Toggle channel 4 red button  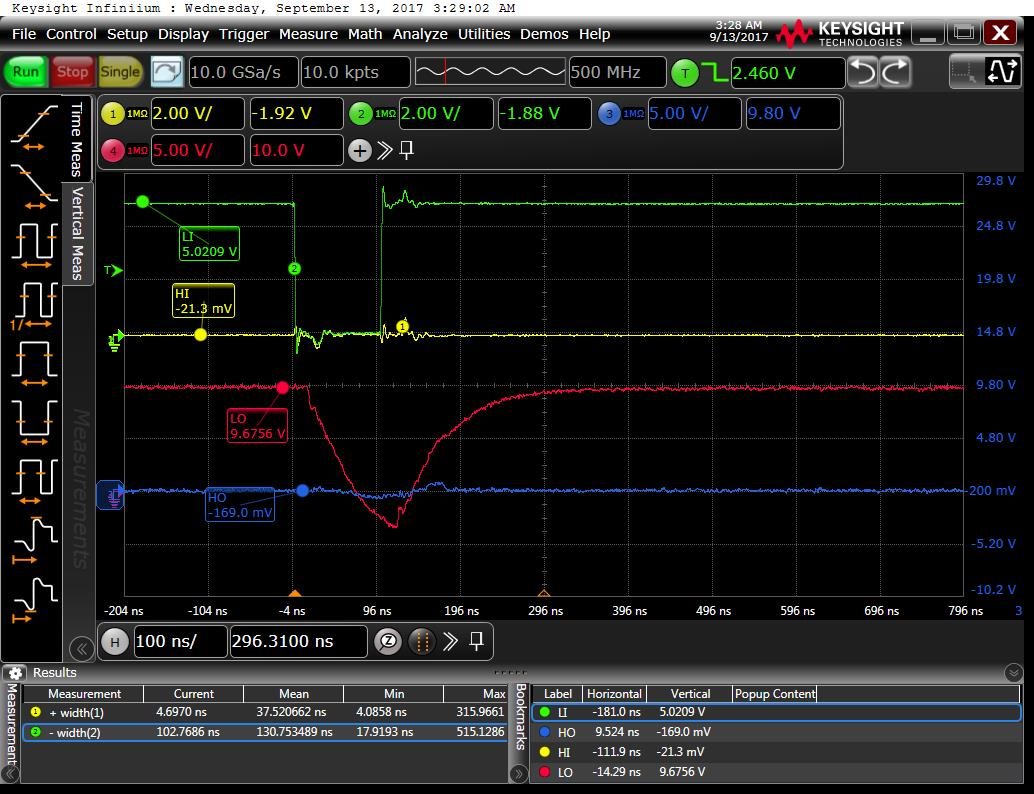[x=113, y=151]
